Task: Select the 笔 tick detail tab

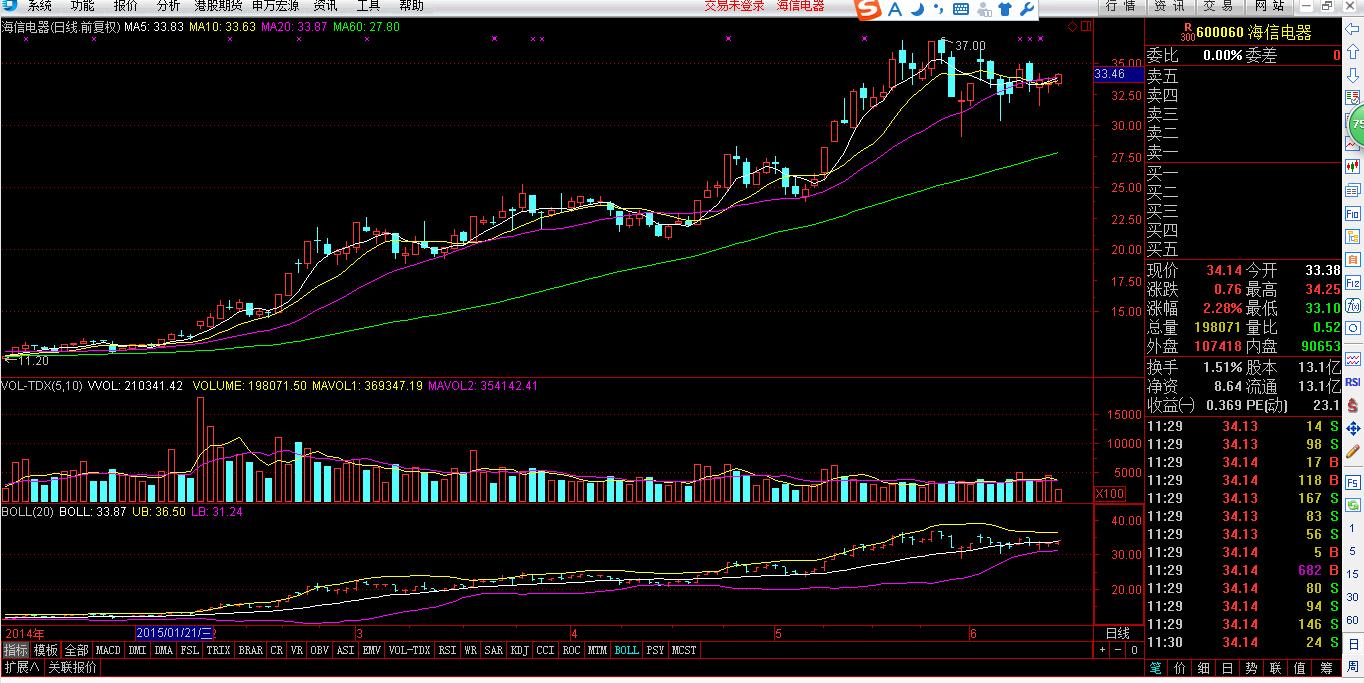Action: click(1155, 667)
